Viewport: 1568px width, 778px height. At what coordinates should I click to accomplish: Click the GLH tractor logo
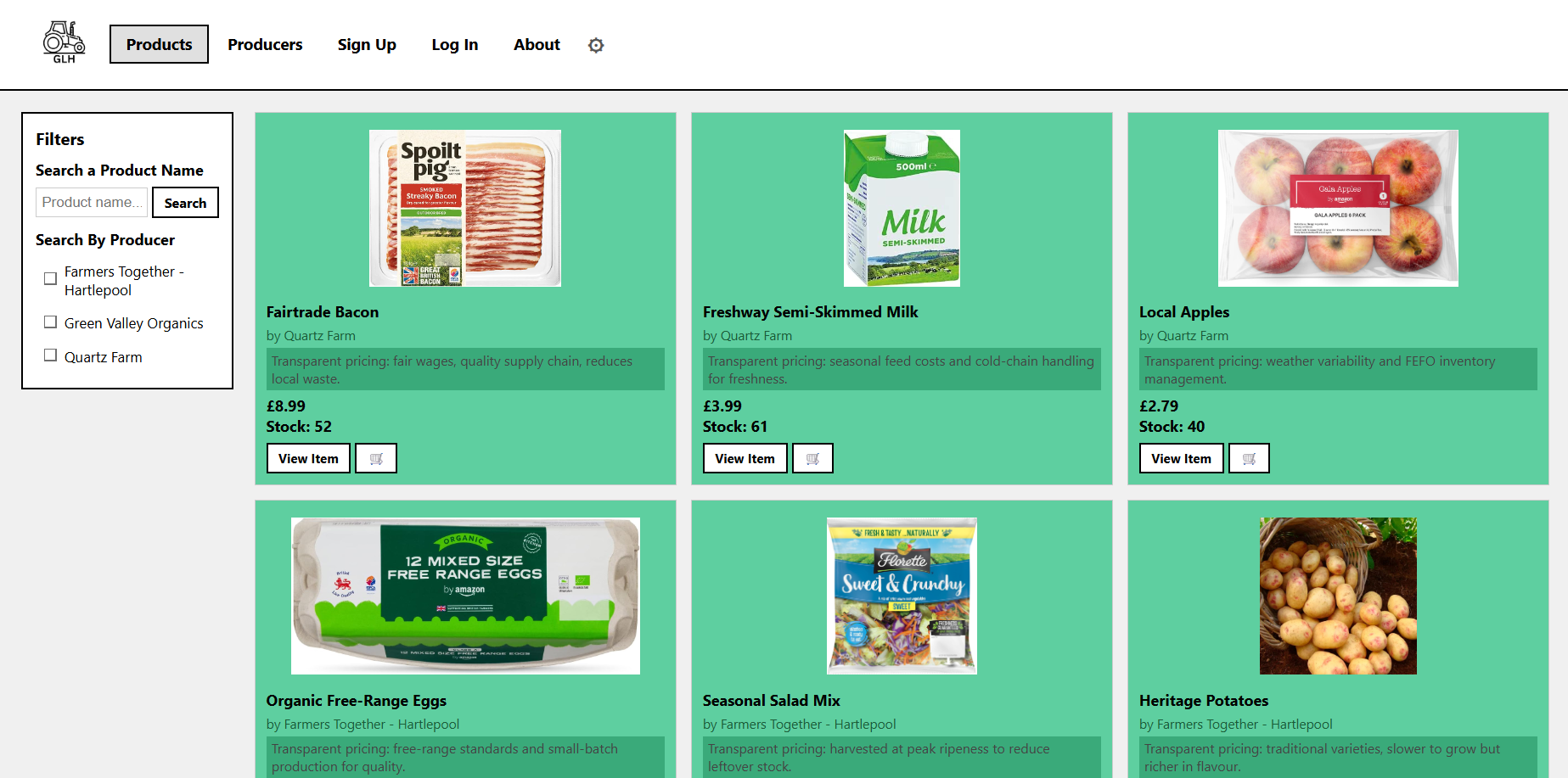pyautogui.click(x=65, y=42)
